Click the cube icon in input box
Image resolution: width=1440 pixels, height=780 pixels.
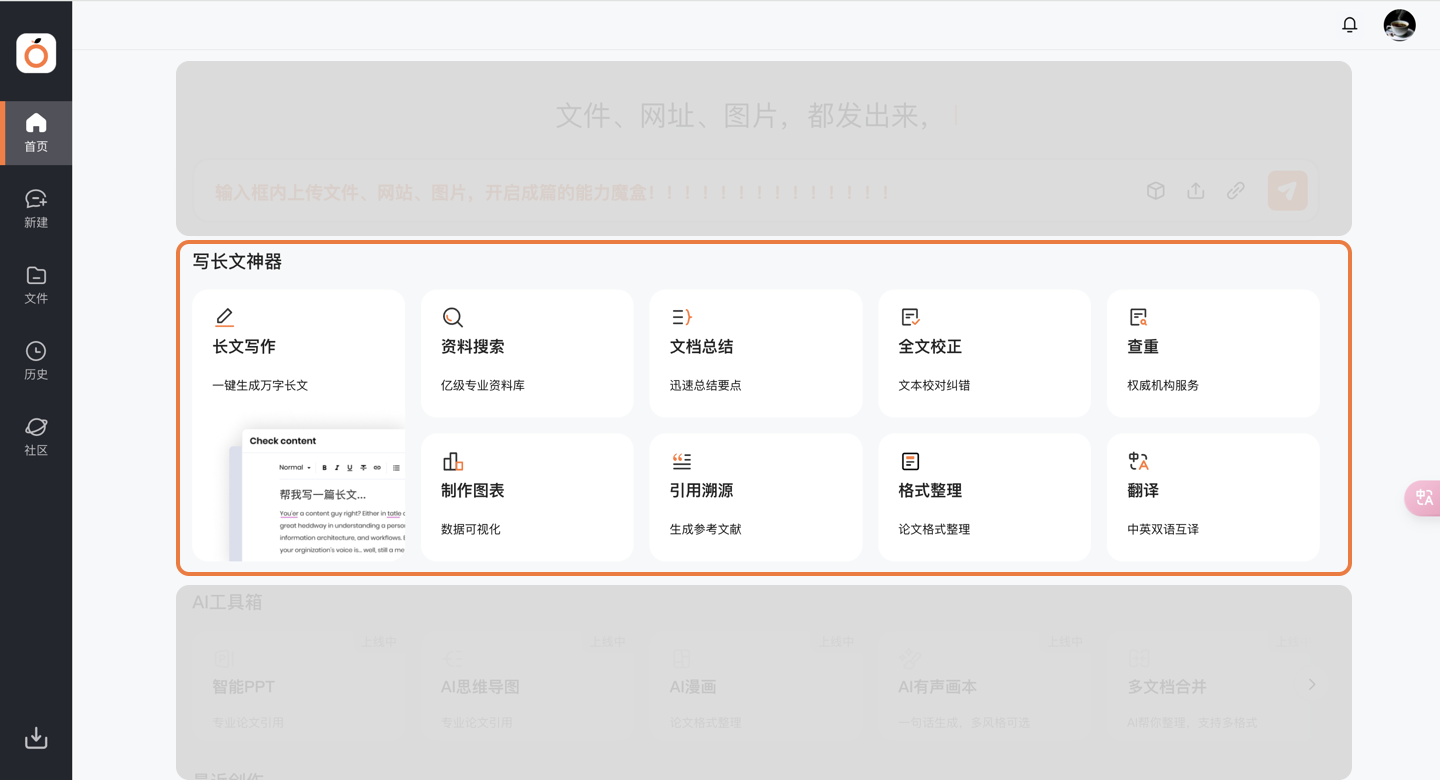tap(1155, 190)
